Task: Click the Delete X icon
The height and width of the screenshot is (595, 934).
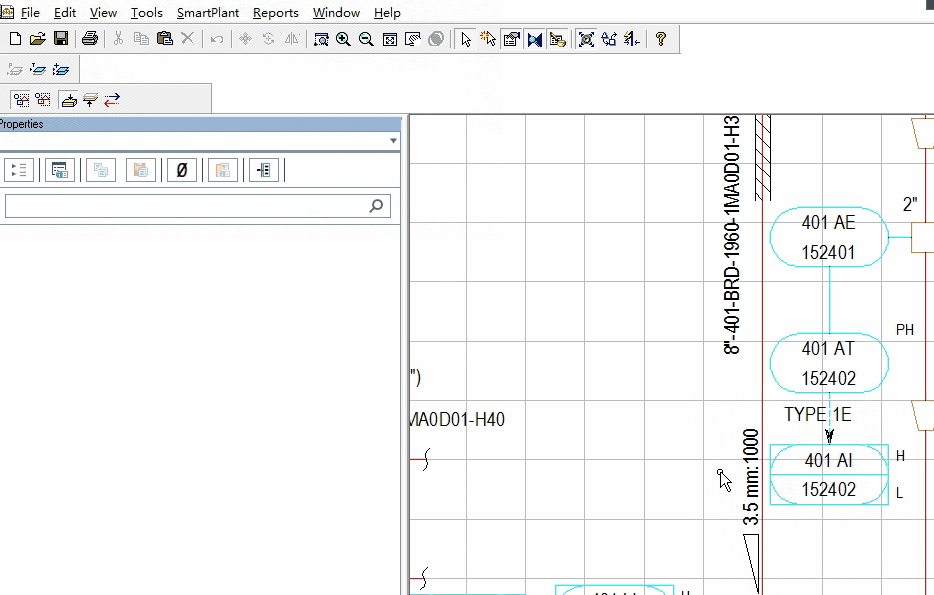Action: click(188, 39)
